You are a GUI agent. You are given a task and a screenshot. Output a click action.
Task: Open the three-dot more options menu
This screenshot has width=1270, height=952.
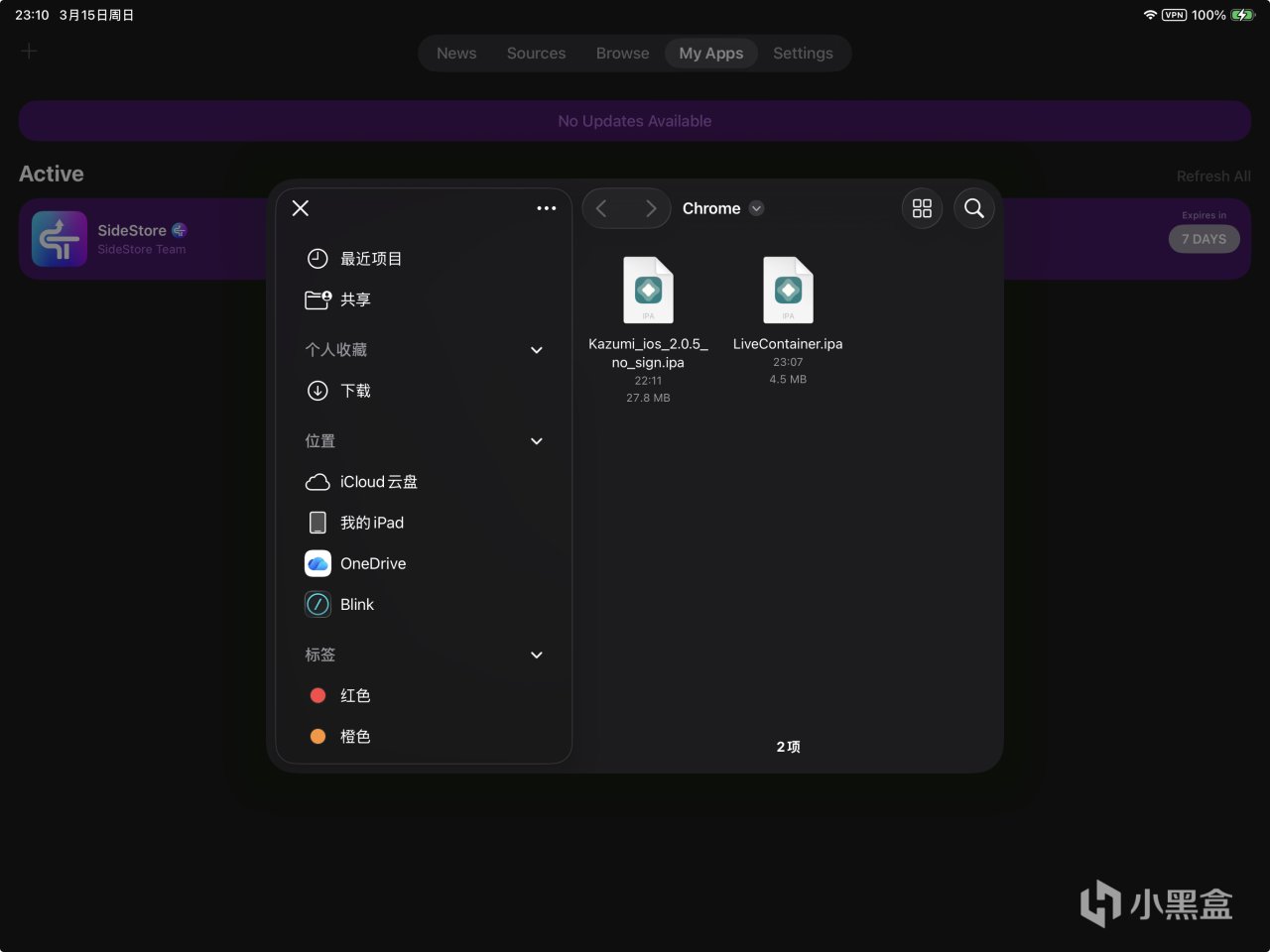pos(546,208)
